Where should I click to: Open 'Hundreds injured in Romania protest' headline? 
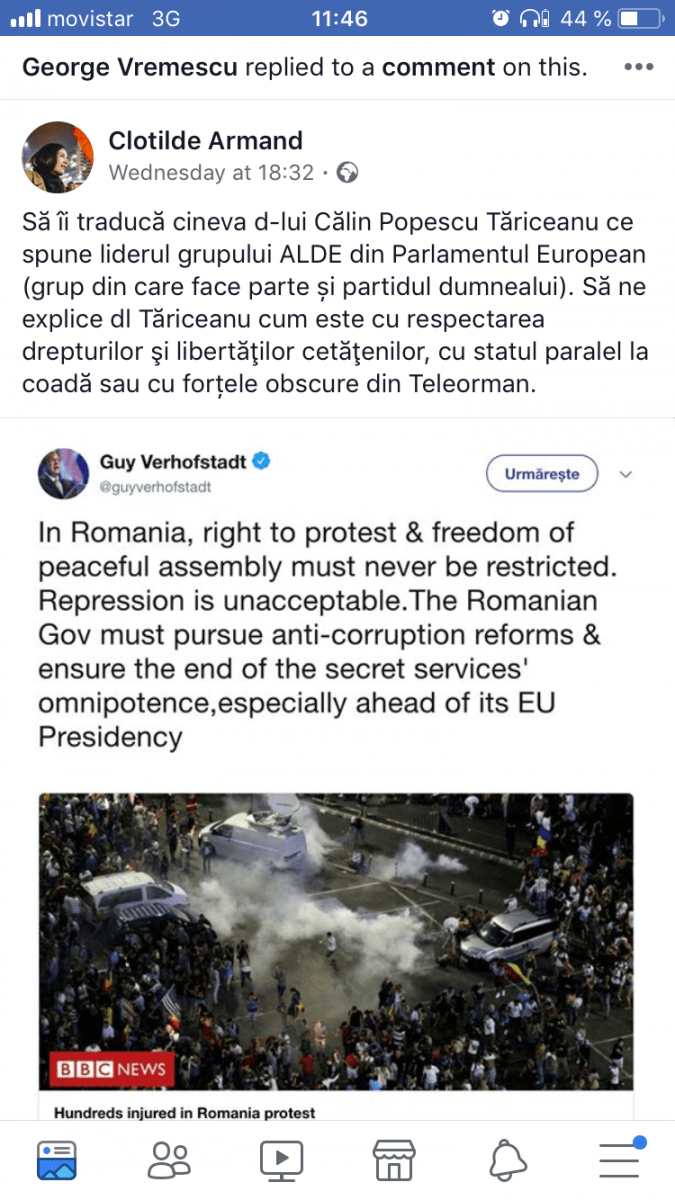click(x=184, y=1112)
